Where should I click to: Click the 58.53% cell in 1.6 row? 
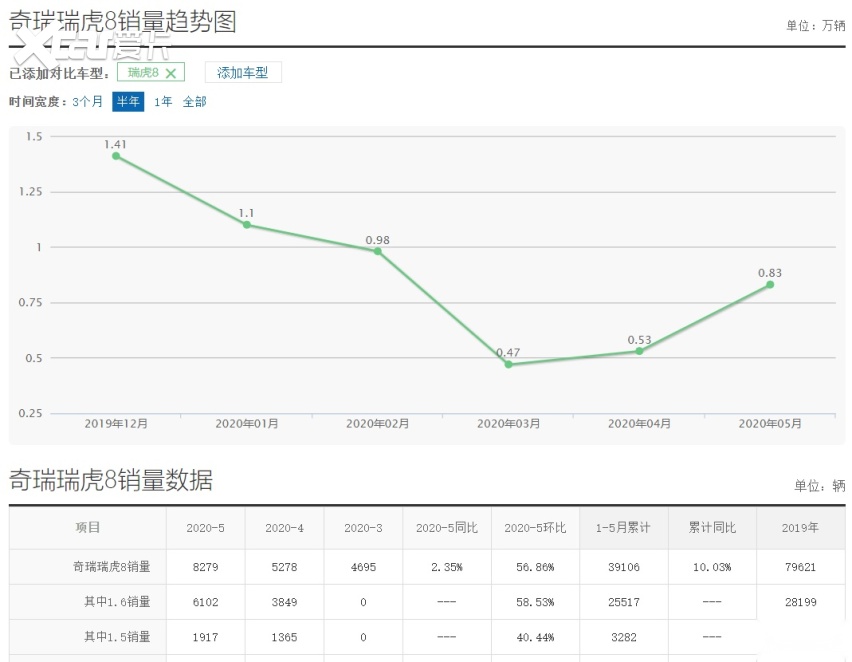535,602
